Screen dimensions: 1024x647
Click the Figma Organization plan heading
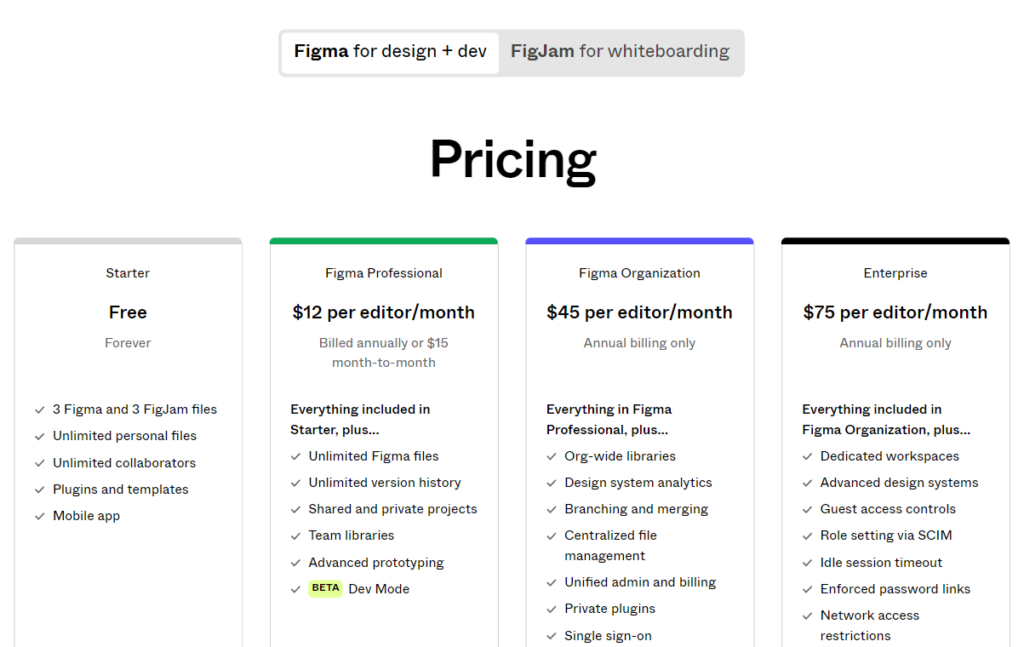639,273
